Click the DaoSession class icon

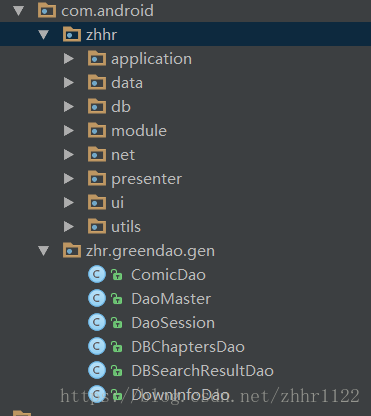coord(97,322)
